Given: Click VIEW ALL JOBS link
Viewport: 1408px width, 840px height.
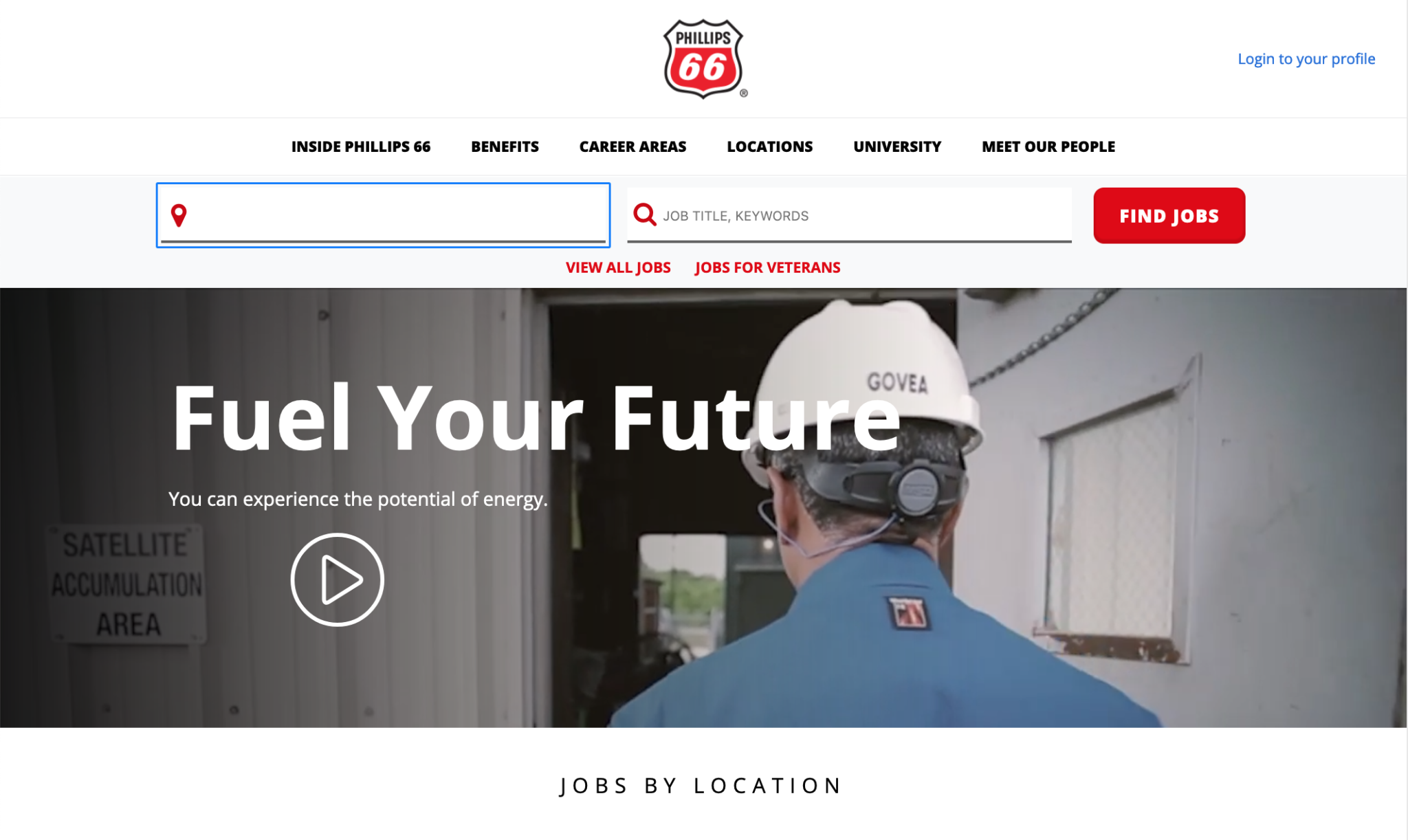Looking at the screenshot, I should pyautogui.click(x=618, y=268).
